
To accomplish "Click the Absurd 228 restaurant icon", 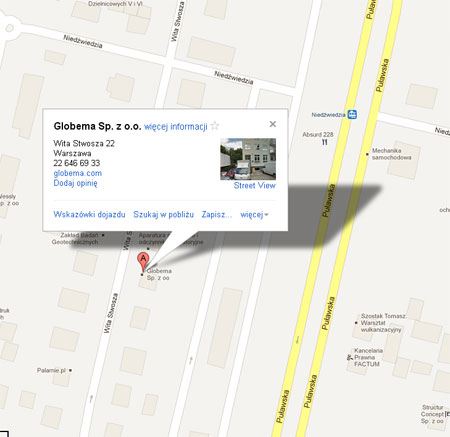I will coord(325,142).
